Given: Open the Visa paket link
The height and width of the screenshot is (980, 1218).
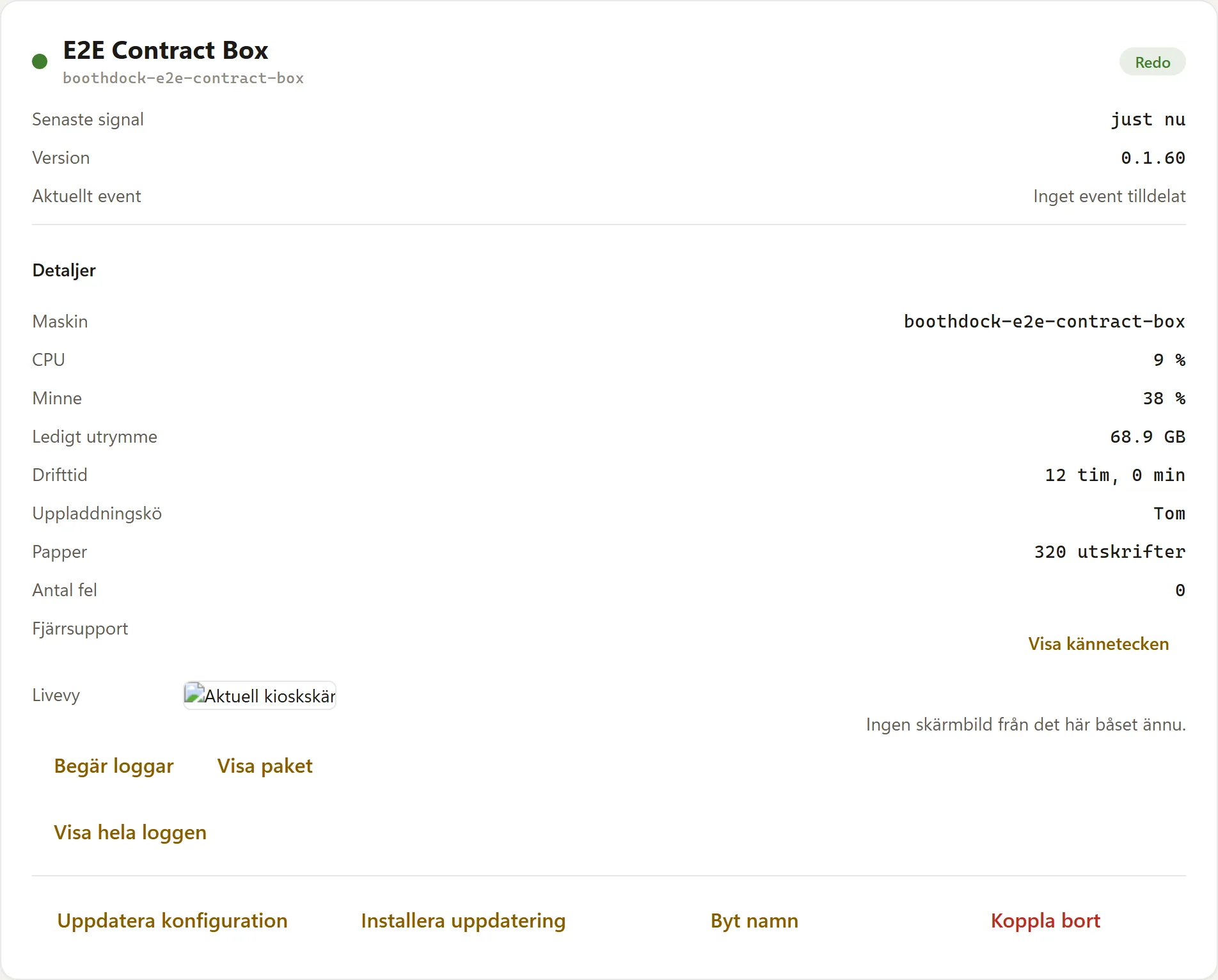Looking at the screenshot, I should tap(265, 766).
